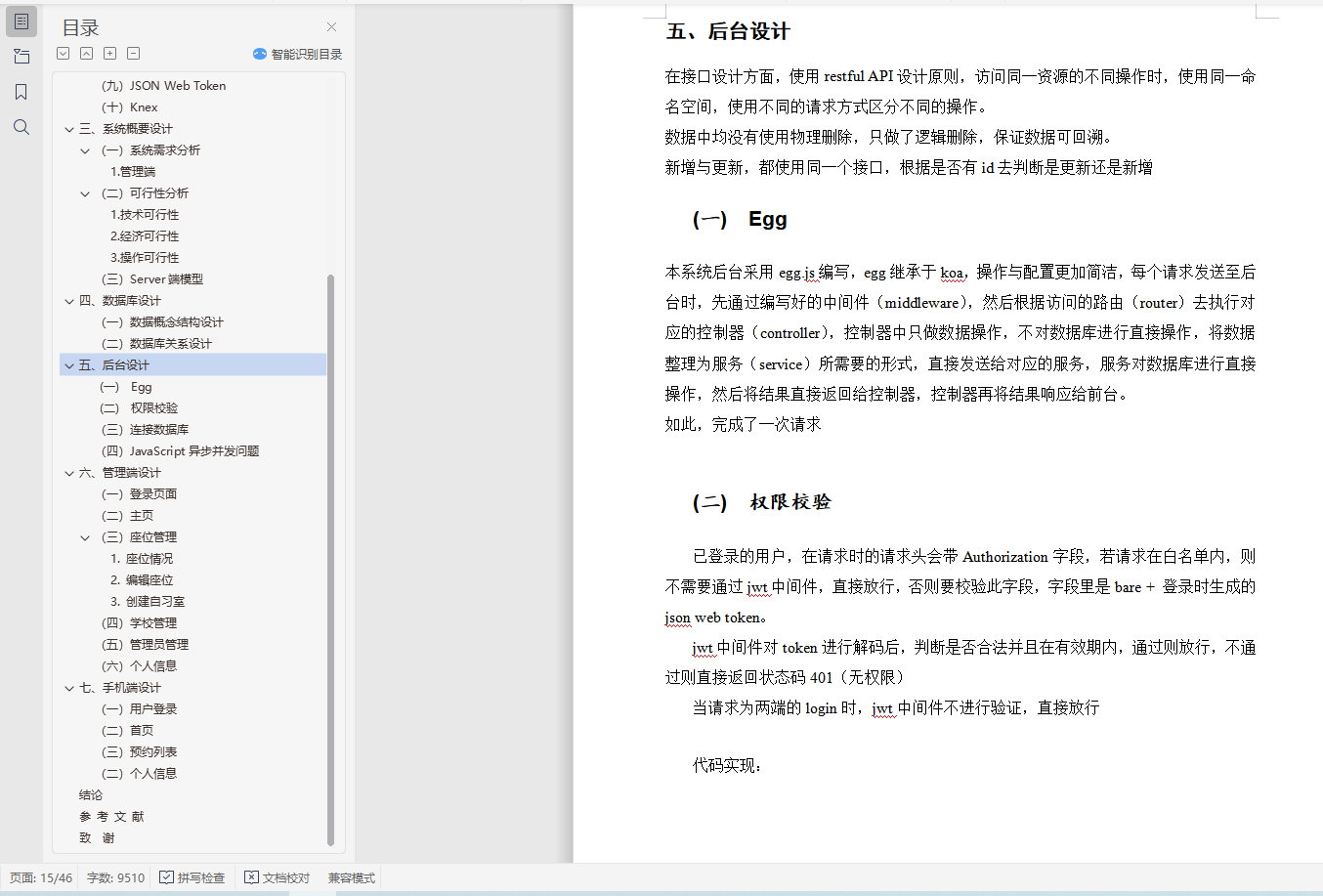This screenshot has height=896, width=1323.
Task: Jump to (四) 学校管理 heading
Action: (139, 623)
